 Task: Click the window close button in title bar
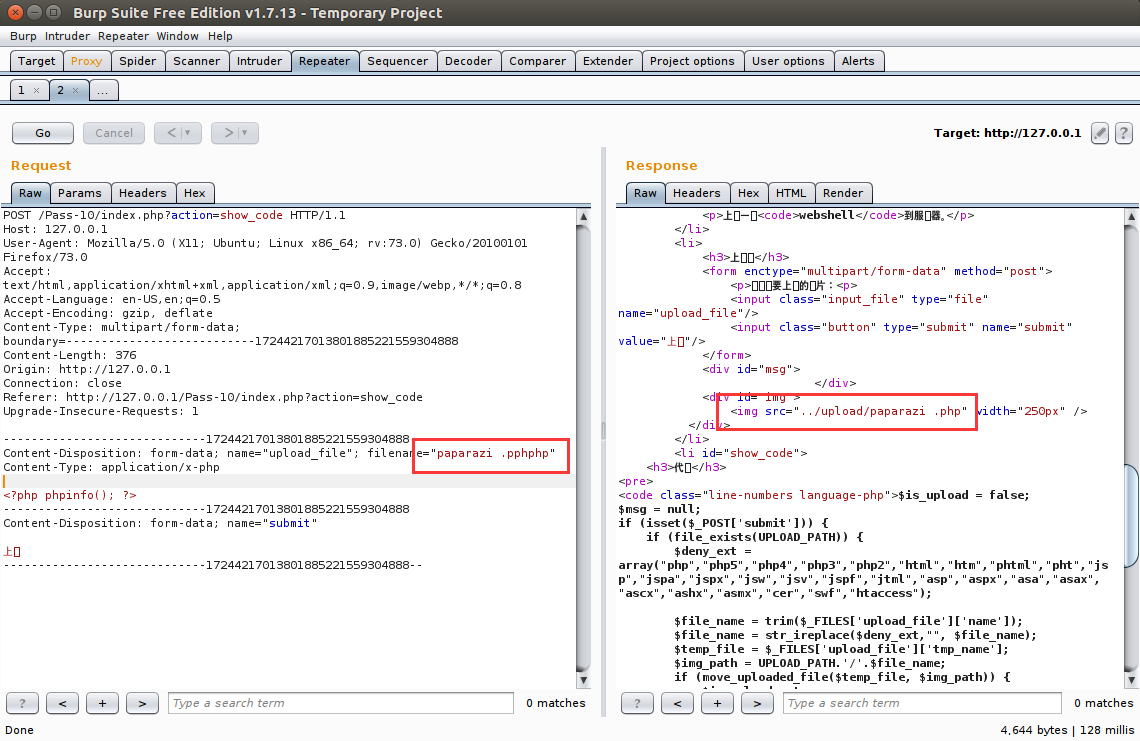tap(15, 12)
